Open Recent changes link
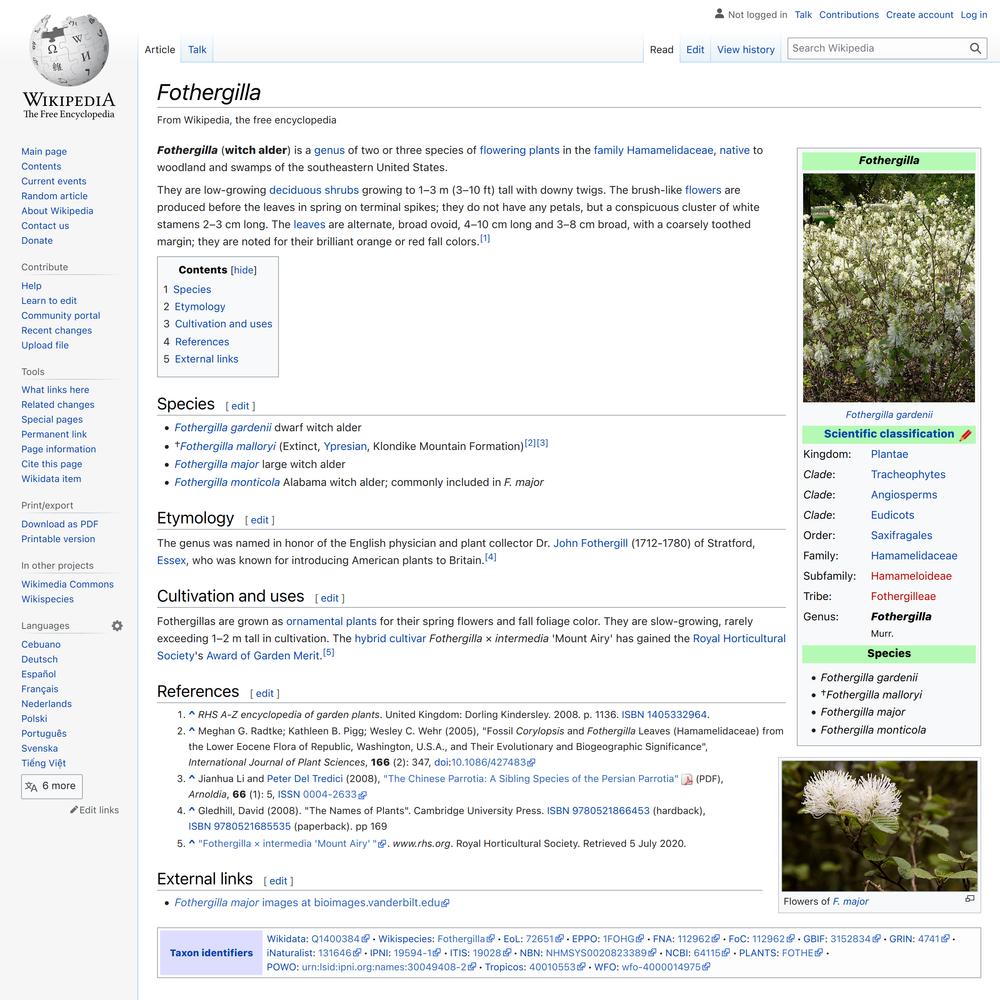Viewport: 1000px width, 1000px height. (x=56, y=330)
